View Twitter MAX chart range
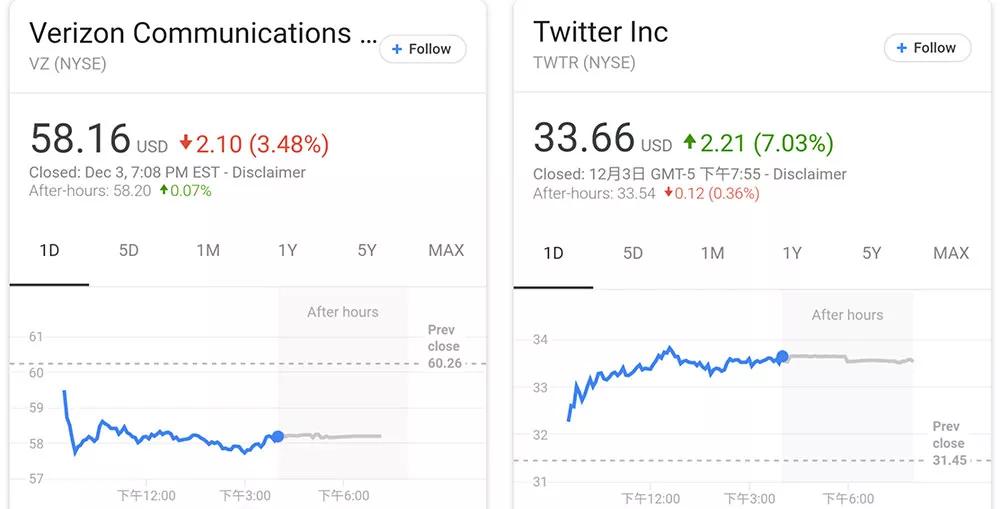This screenshot has height=509, width=1000. [x=951, y=253]
